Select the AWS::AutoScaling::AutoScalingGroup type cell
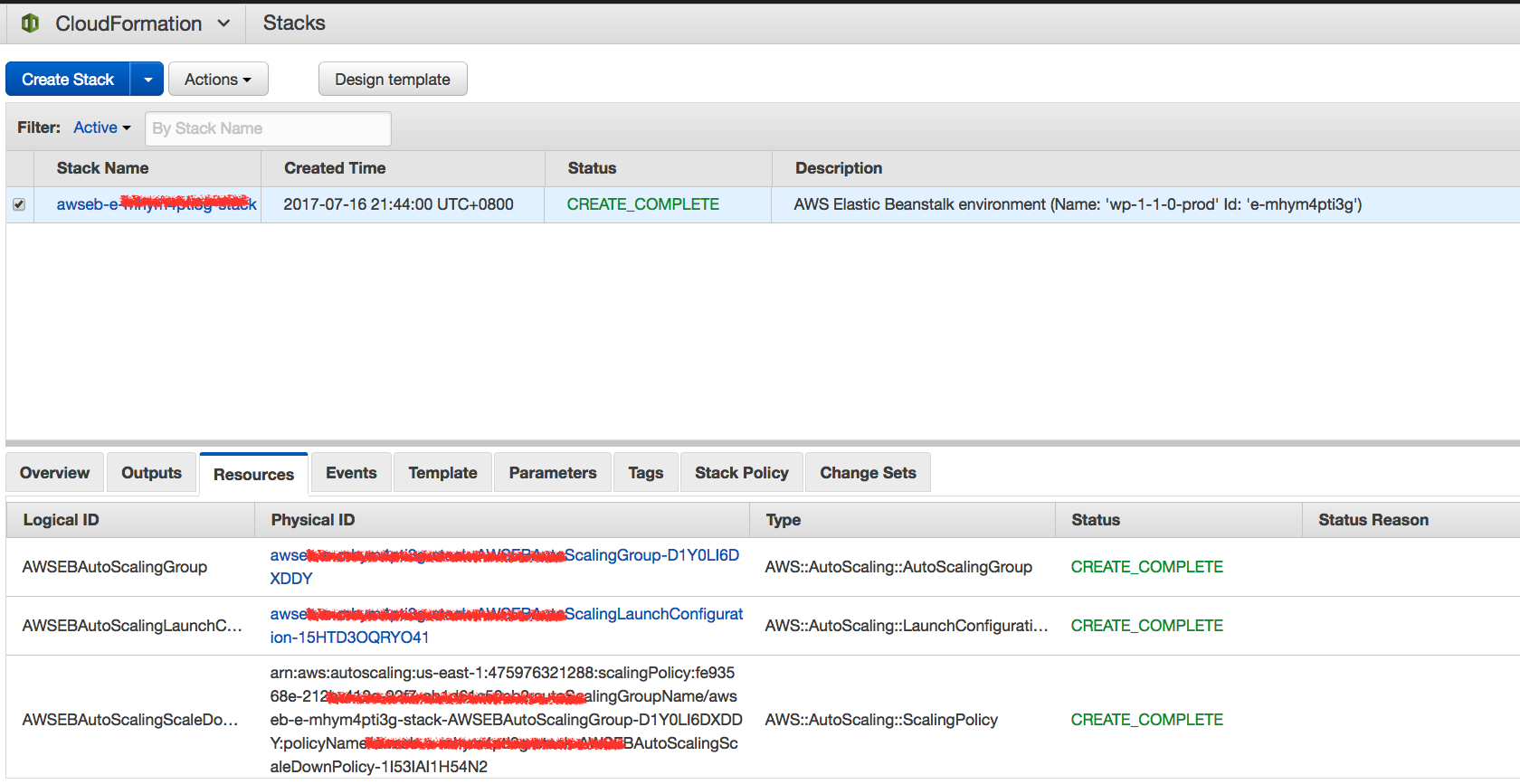This screenshot has height=784, width=1520. 898,567
